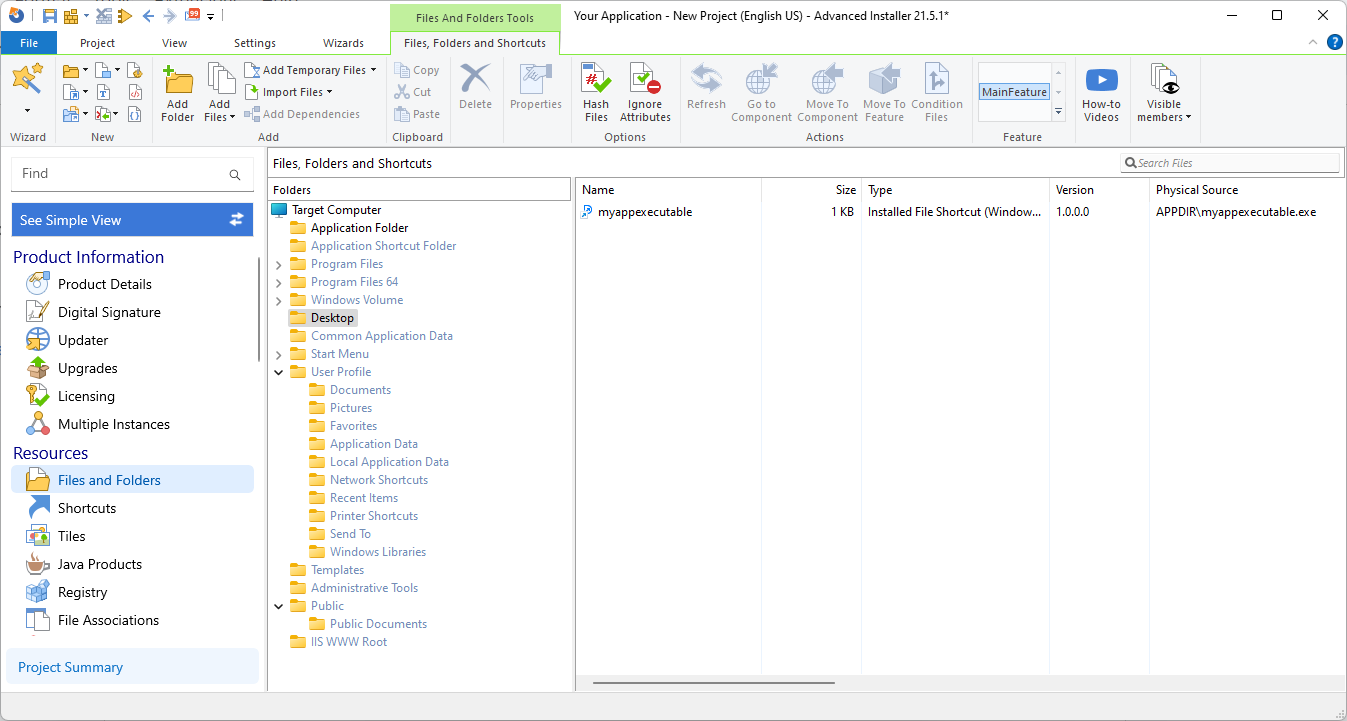Image resolution: width=1347 pixels, height=721 pixels.
Task: Click the blue Back navigation arrow
Action: pyautogui.click(x=148, y=15)
